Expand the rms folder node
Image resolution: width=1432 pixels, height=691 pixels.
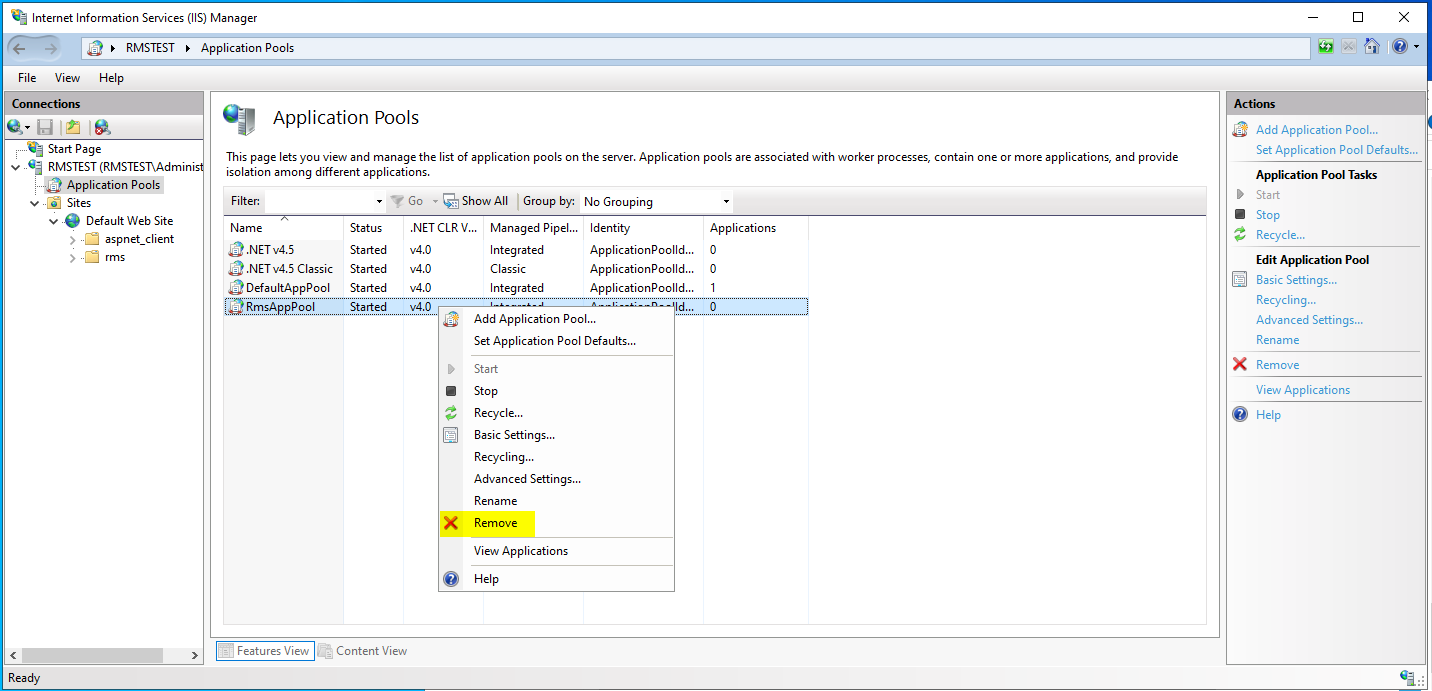[x=73, y=257]
